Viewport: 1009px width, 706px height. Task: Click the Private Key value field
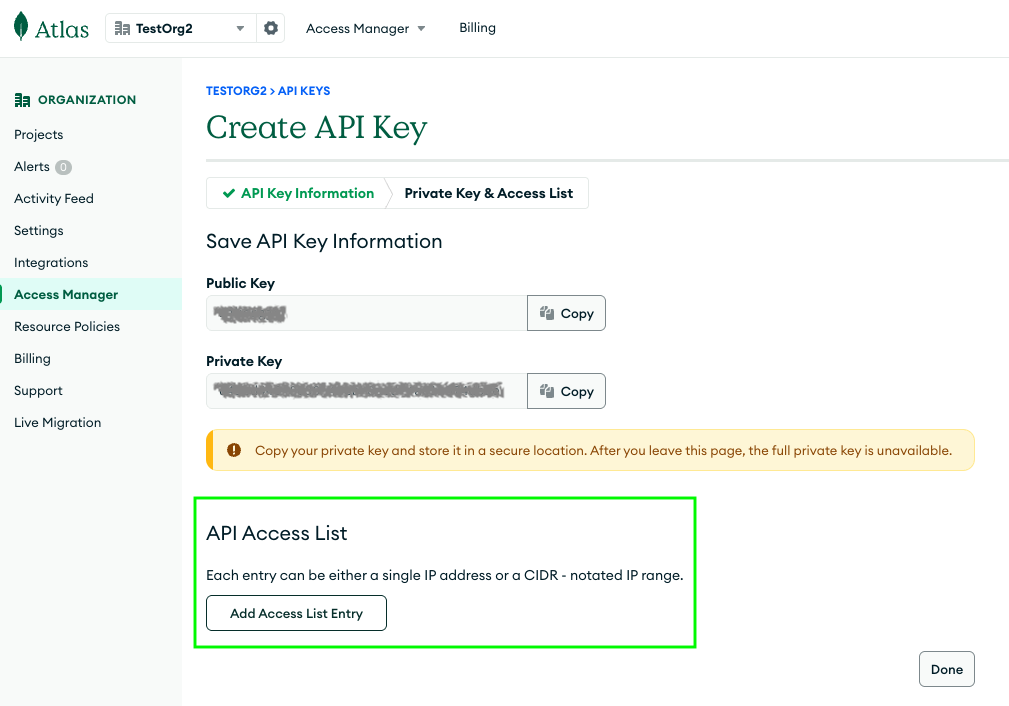pyautogui.click(x=367, y=391)
